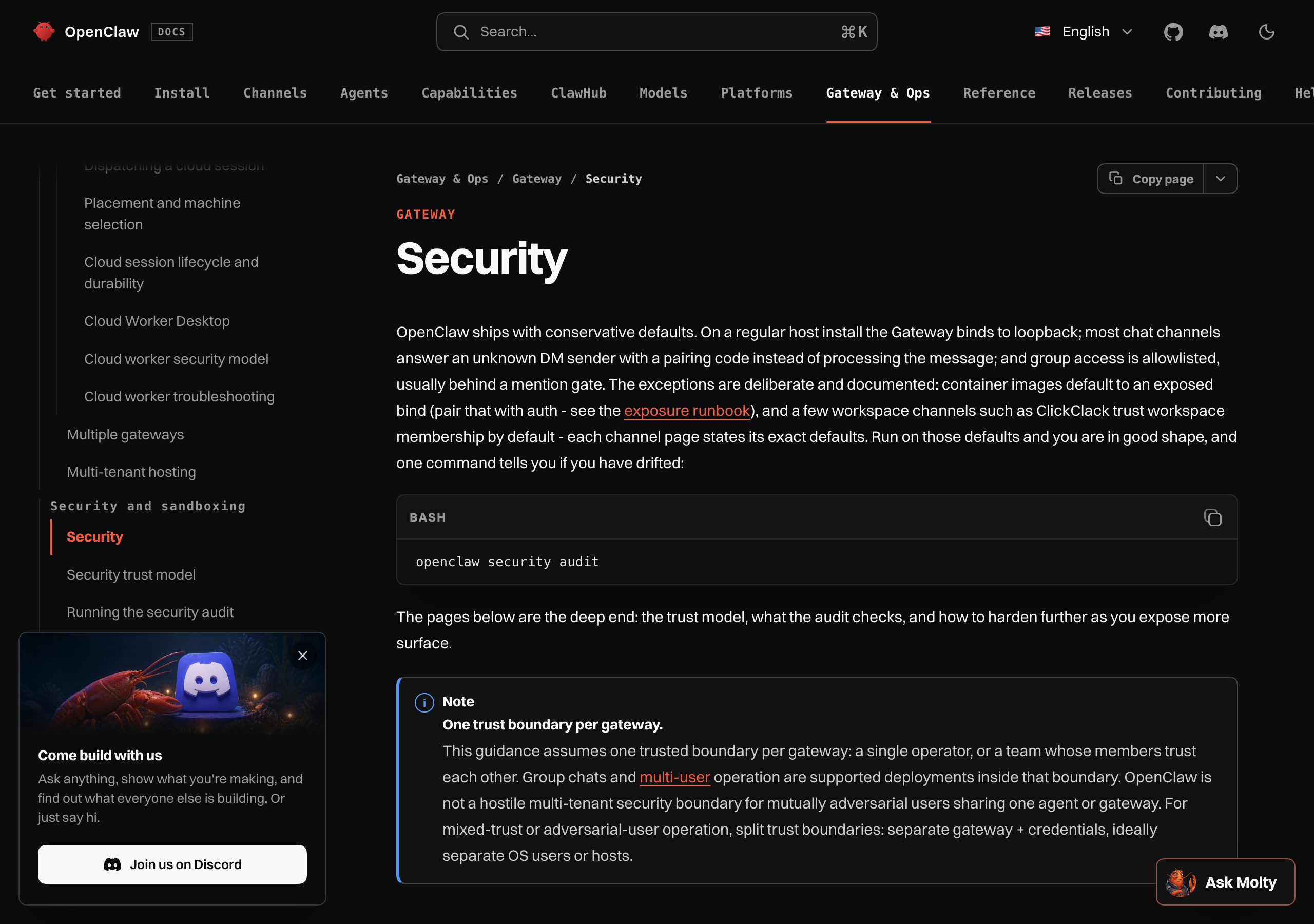
Task: Open Security trust model page
Action: click(x=131, y=574)
